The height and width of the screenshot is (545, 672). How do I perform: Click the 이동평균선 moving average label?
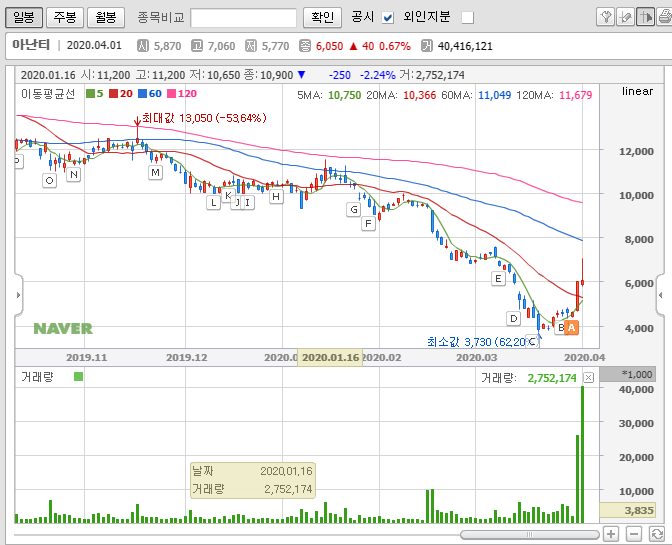[48, 93]
